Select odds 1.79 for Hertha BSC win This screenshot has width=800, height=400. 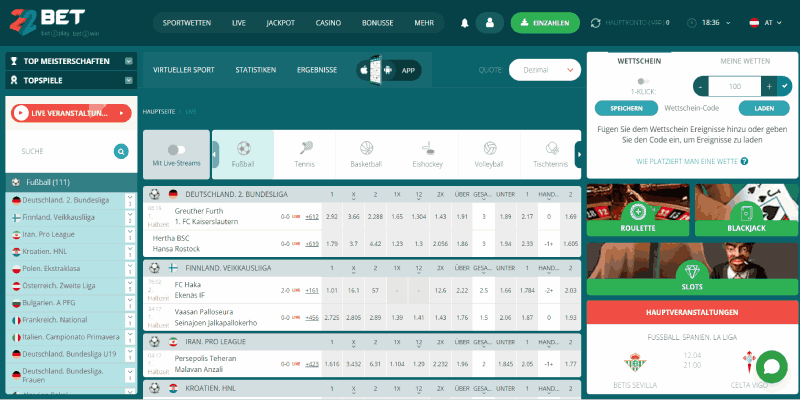click(332, 244)
